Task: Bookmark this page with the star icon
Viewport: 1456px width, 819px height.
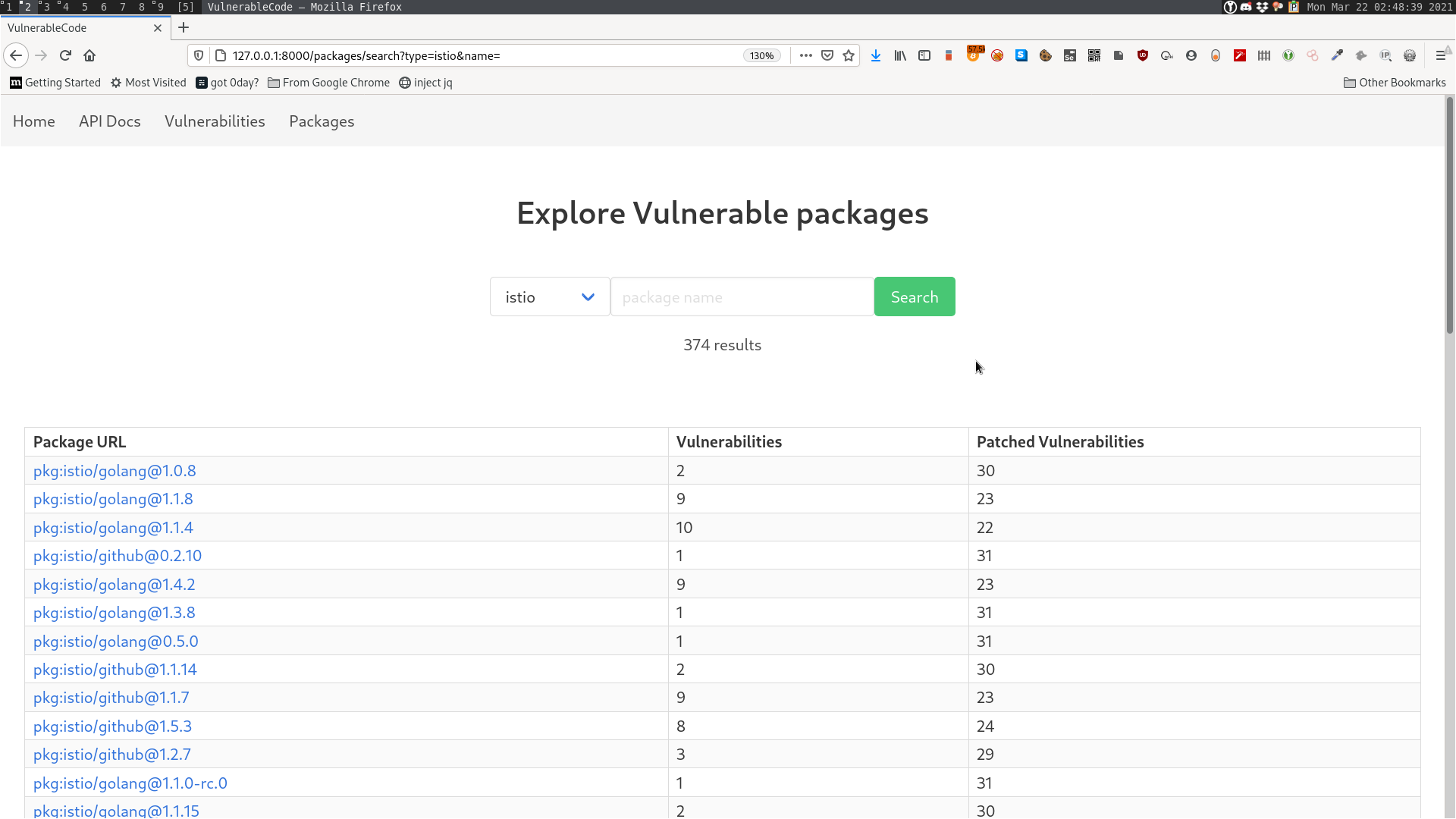Action: click(849, 55)
